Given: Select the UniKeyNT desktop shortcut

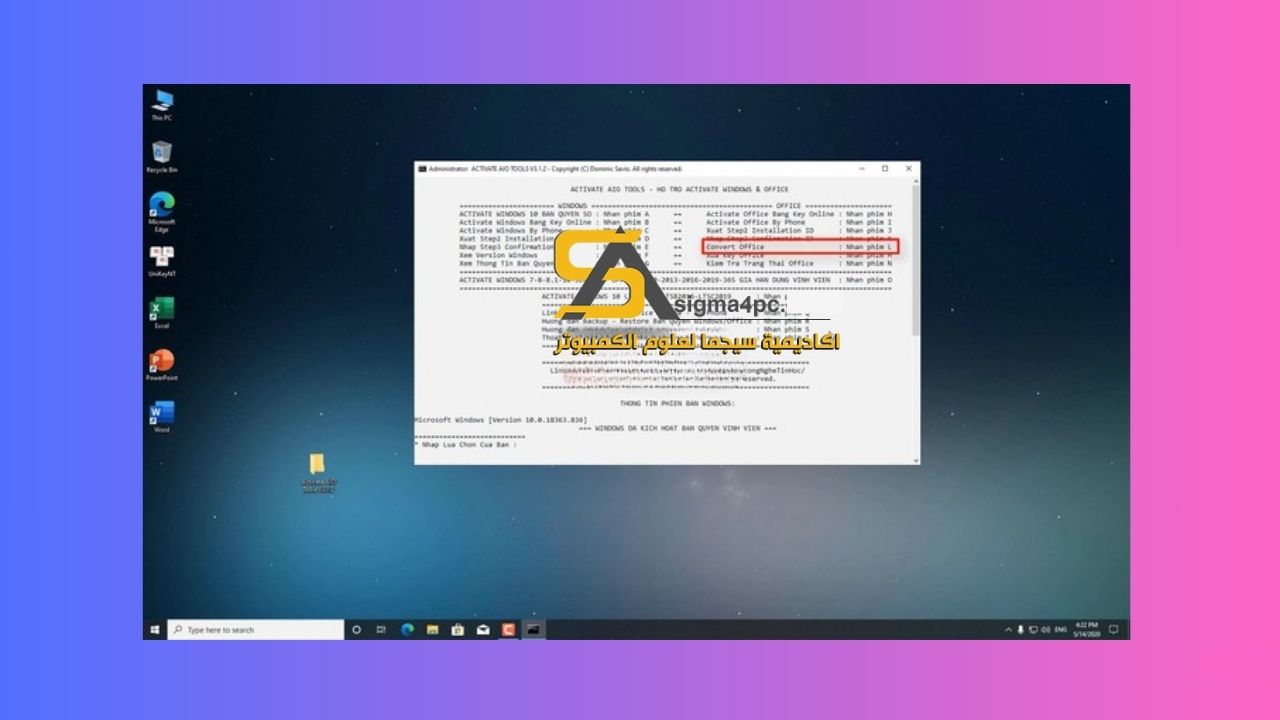Looking at the screenshot, I should pos(161,261).
